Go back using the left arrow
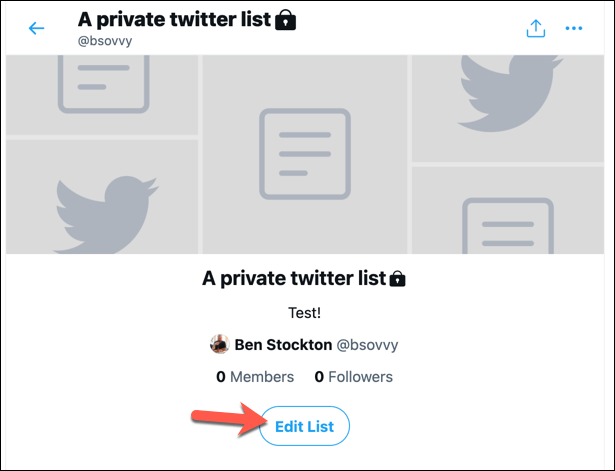 pyautogui.click(x=37, y=28)
